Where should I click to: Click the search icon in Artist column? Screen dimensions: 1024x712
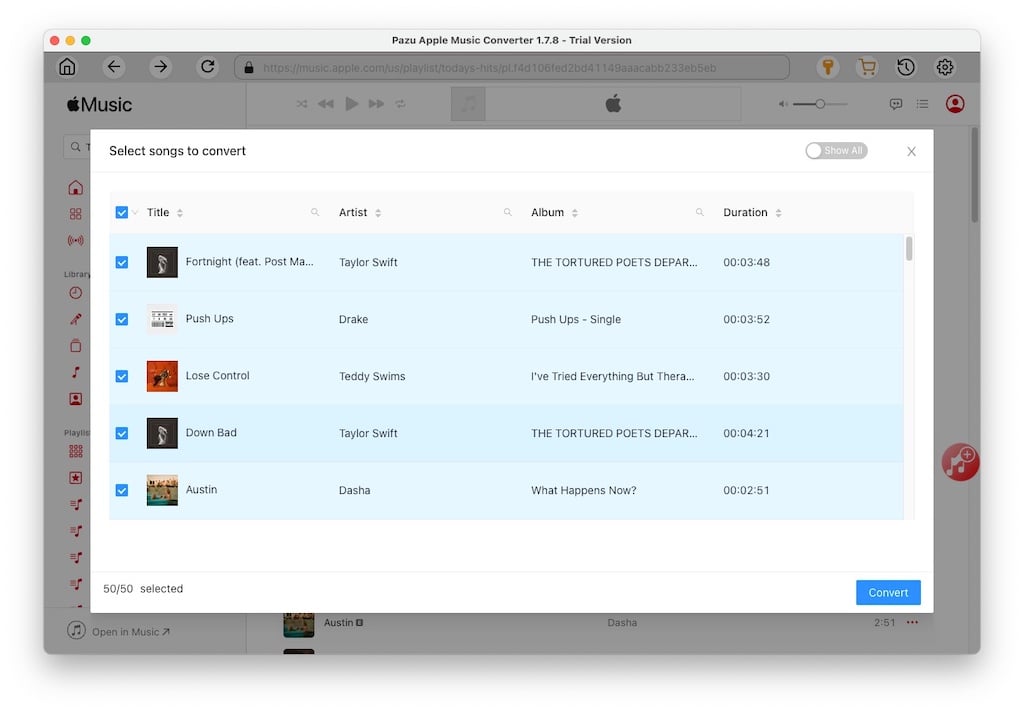click(507, 212)
